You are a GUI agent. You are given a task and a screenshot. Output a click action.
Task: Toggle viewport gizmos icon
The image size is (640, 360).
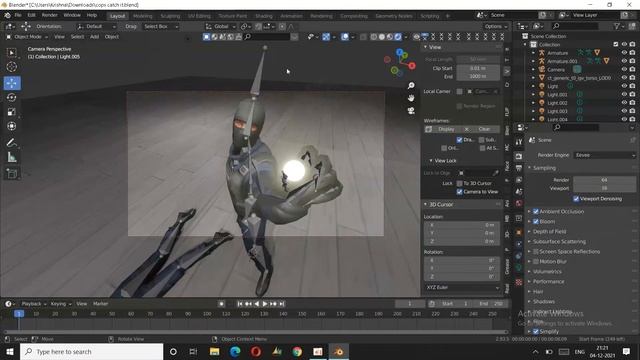[326, 37]
